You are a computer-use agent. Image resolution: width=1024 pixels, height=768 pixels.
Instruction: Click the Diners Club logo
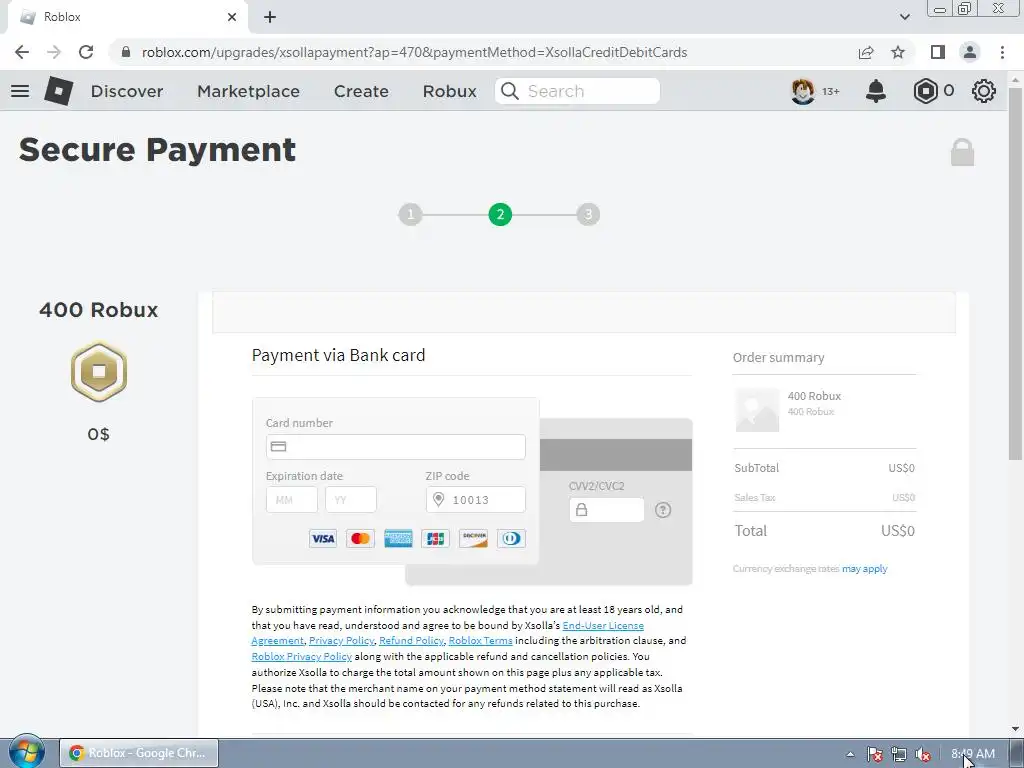(511, 539)
